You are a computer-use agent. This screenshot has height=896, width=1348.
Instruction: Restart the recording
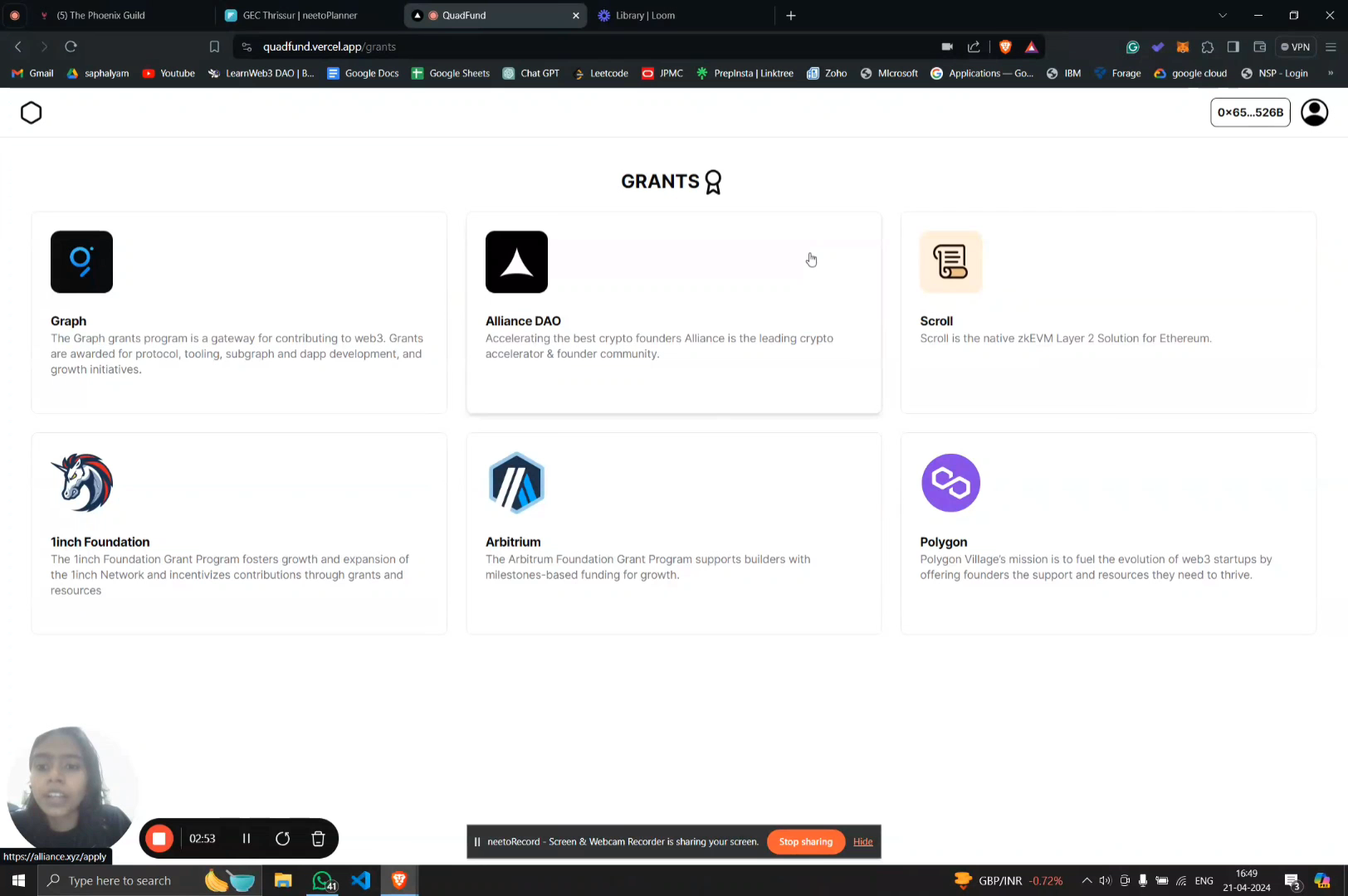(282, 839)
